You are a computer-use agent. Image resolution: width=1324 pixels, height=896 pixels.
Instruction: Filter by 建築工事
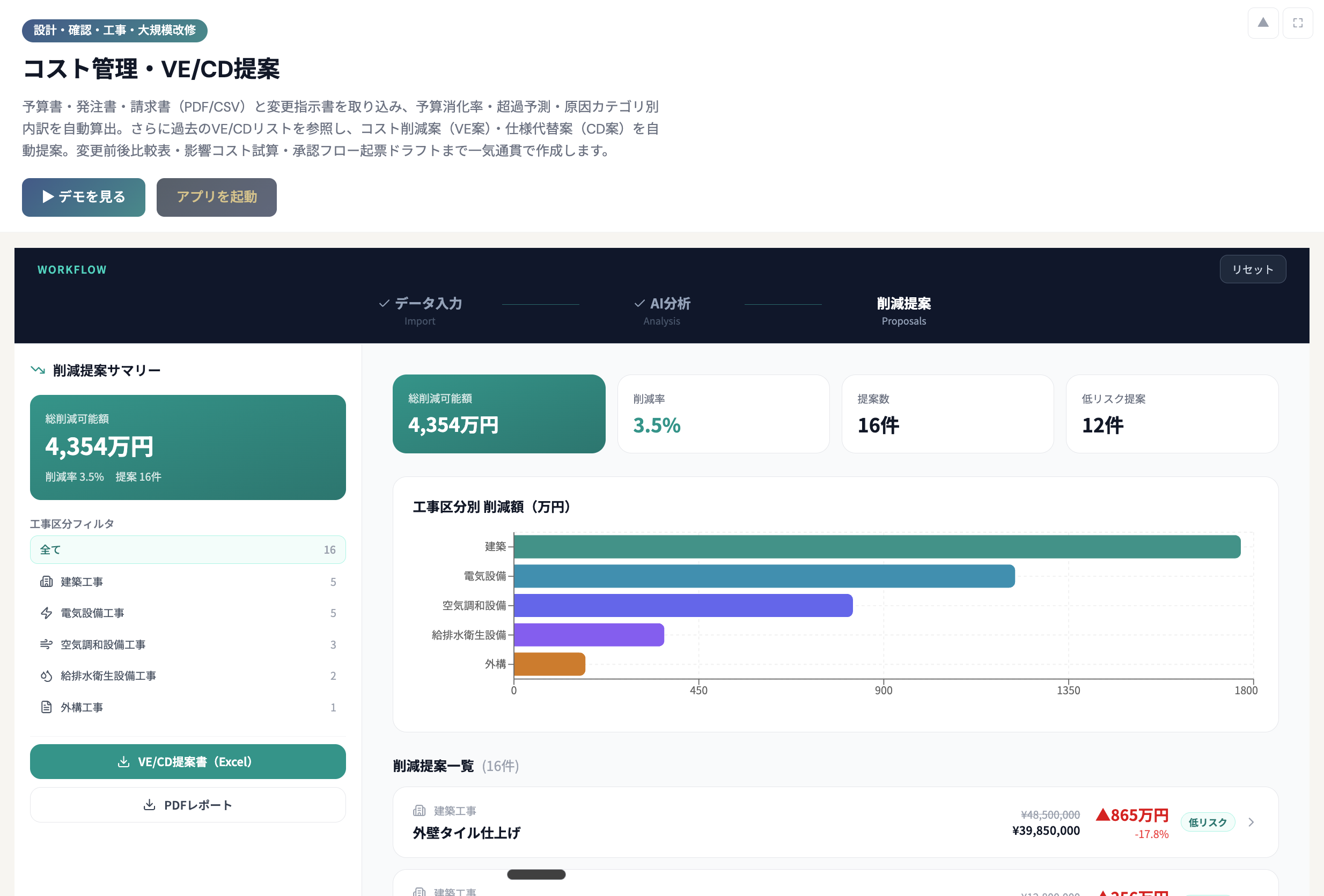[188, 582]
